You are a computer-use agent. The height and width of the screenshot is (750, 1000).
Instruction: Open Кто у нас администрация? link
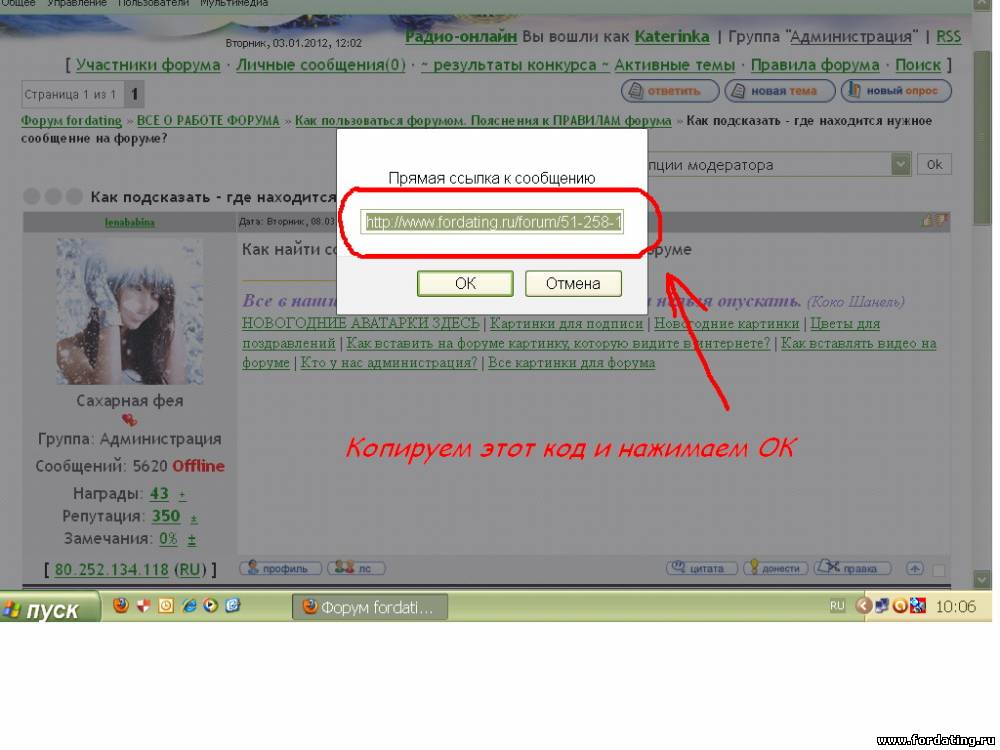tap(388, 363)
